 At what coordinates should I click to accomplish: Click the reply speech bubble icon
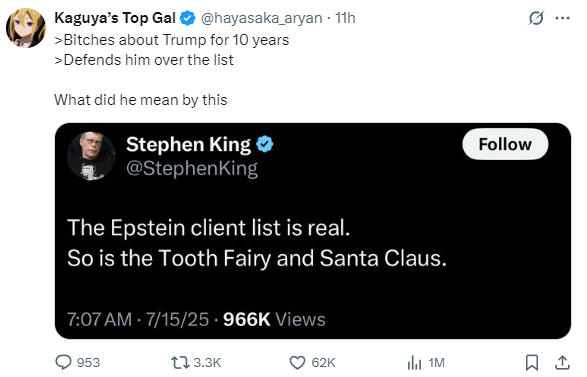[x=63, y=362]
